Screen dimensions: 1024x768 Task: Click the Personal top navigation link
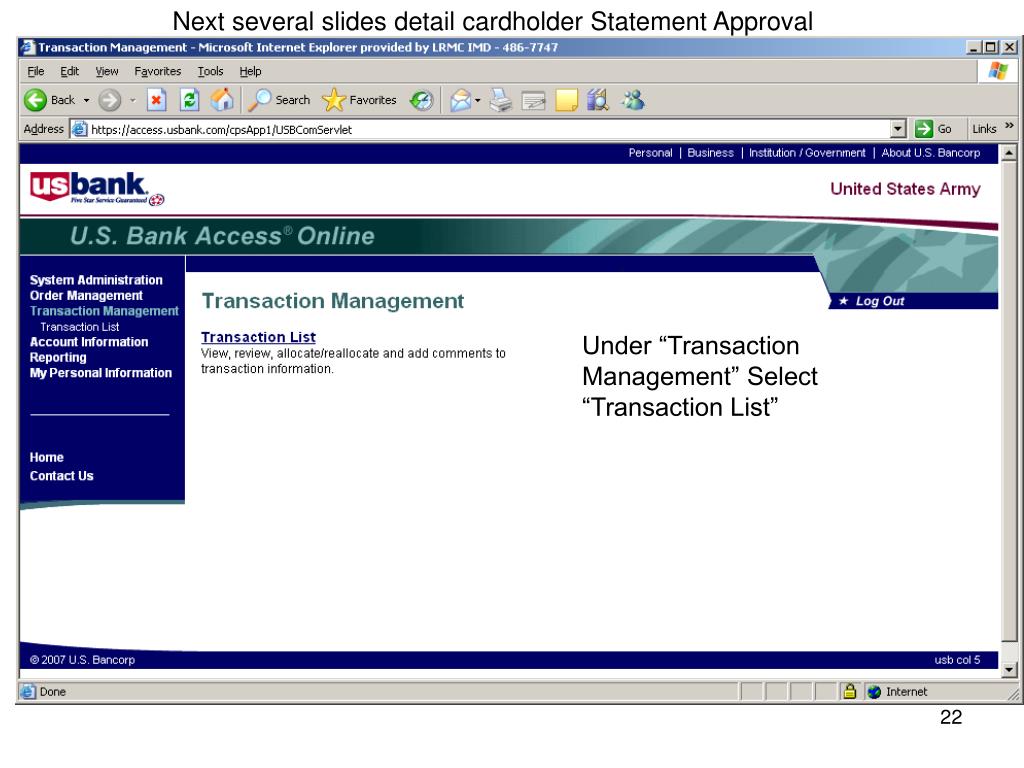point(650,153)
